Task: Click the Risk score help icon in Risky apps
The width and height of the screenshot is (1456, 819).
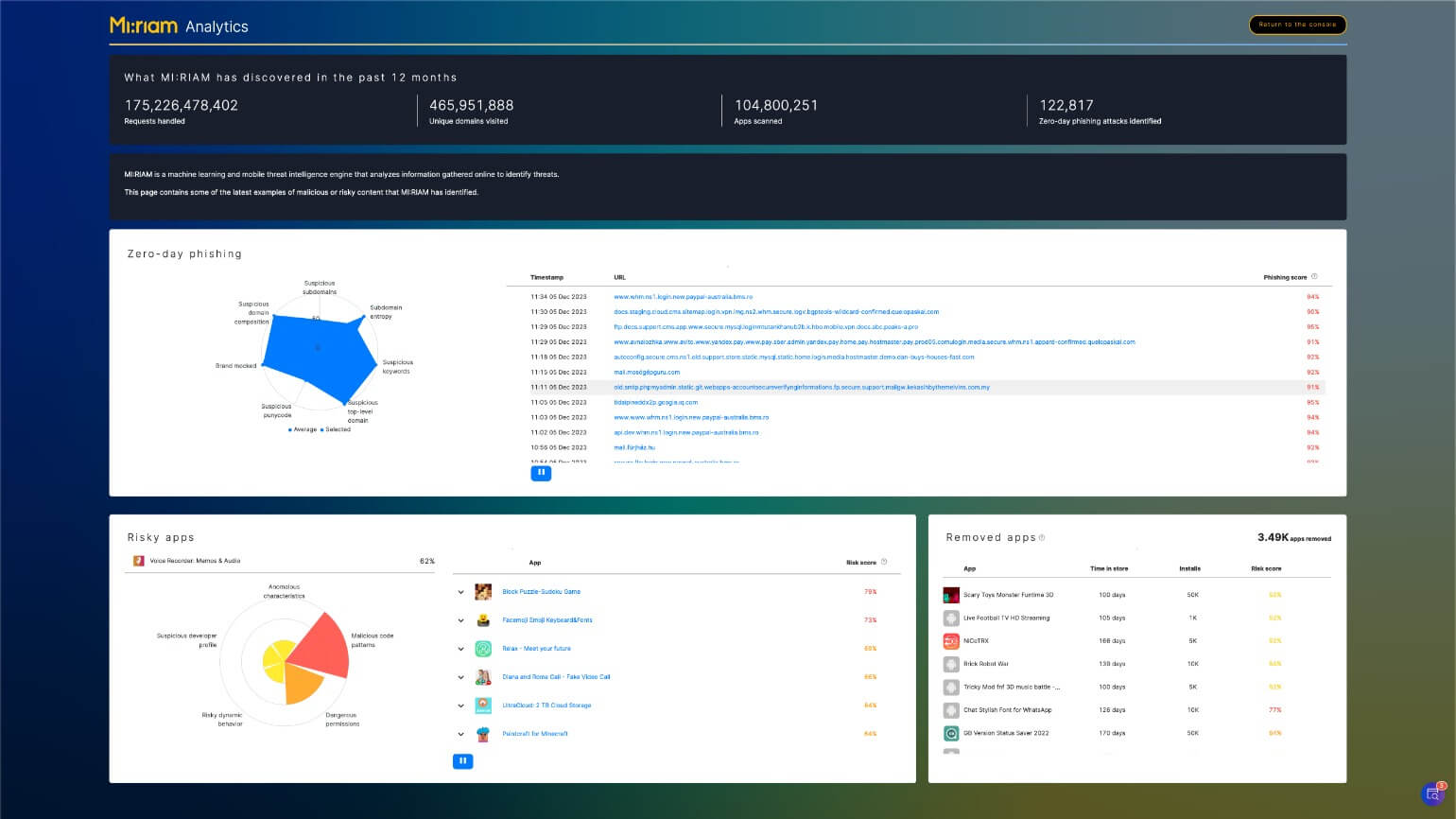Action: coord(884,562)
